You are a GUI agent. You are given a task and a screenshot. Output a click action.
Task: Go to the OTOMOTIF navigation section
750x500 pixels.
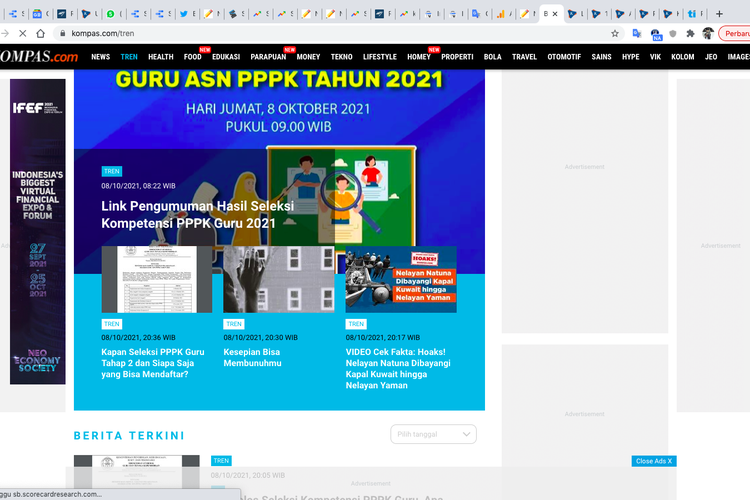[x=564, y=57]
